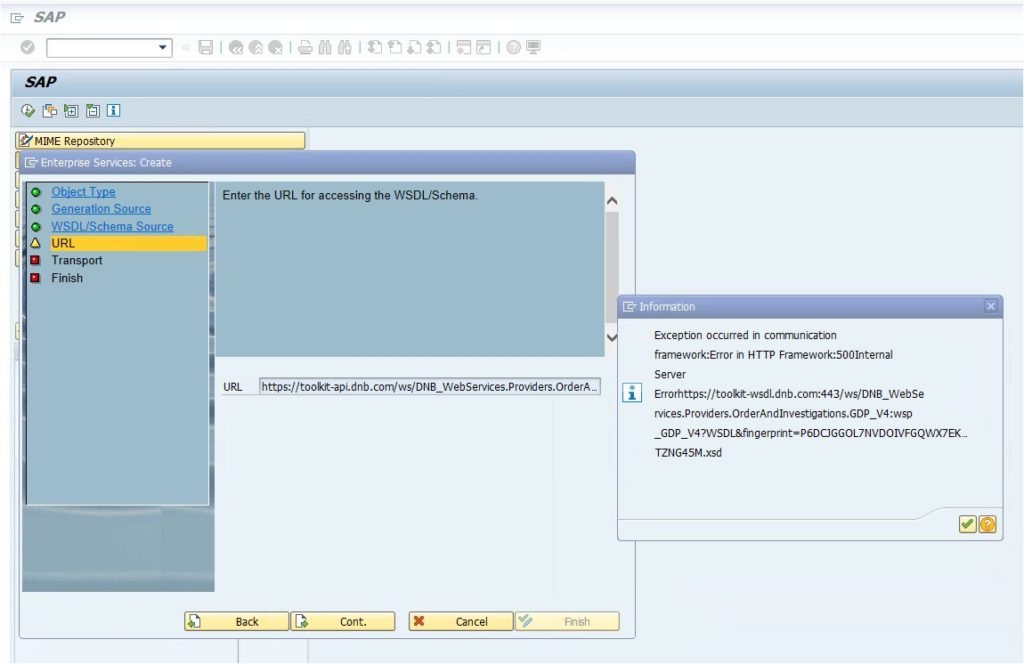Click the blue Information icon in application toolbar
The height and width of the screenshot is (664, 1024).
[114, 110]
